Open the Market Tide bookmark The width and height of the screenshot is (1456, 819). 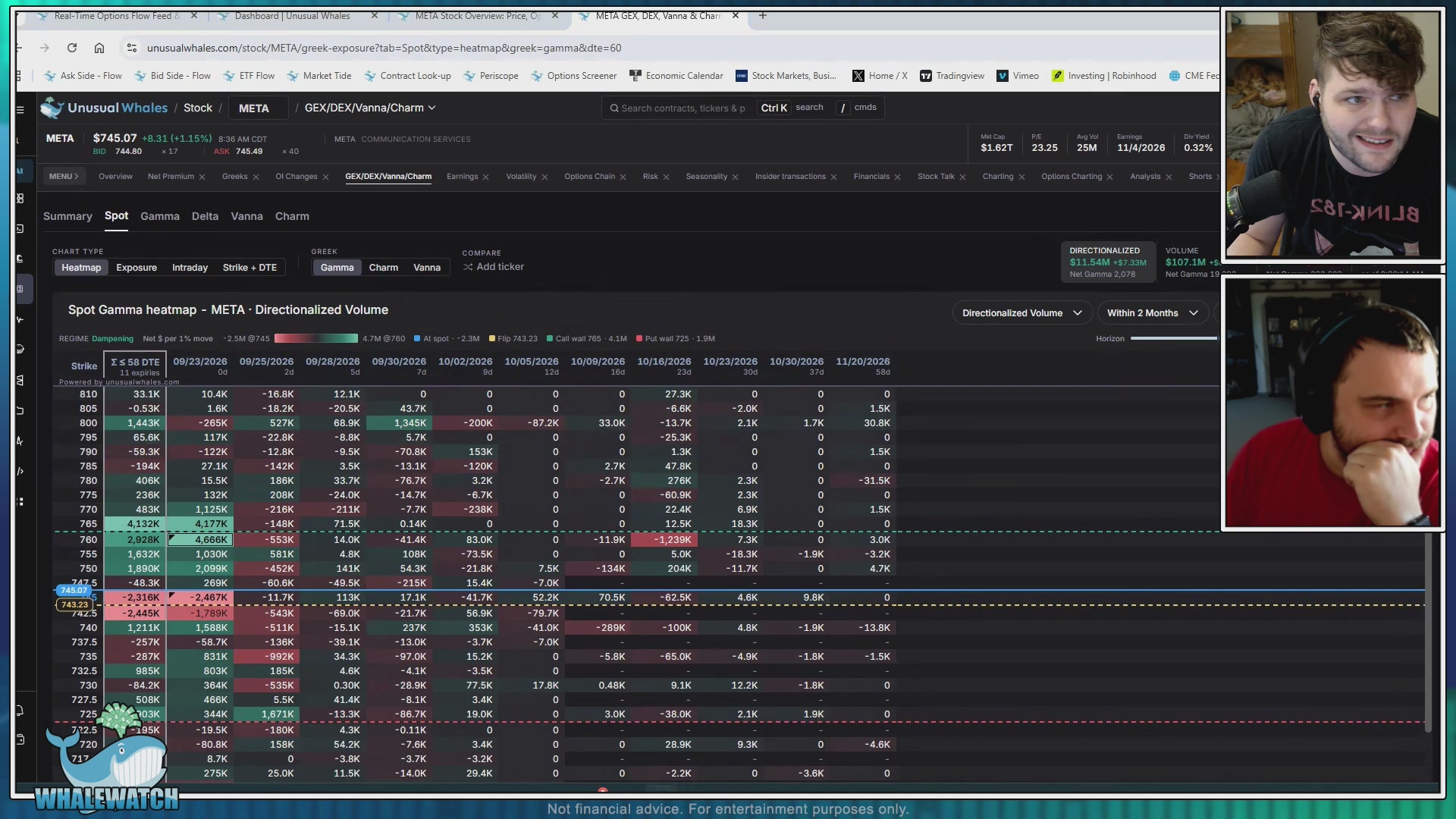point(318,76)
